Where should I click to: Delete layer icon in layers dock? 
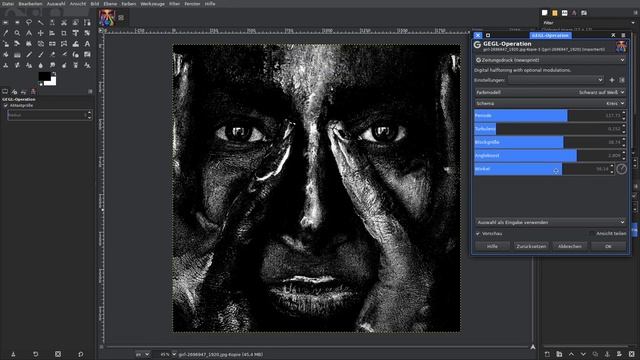[632, 354]
